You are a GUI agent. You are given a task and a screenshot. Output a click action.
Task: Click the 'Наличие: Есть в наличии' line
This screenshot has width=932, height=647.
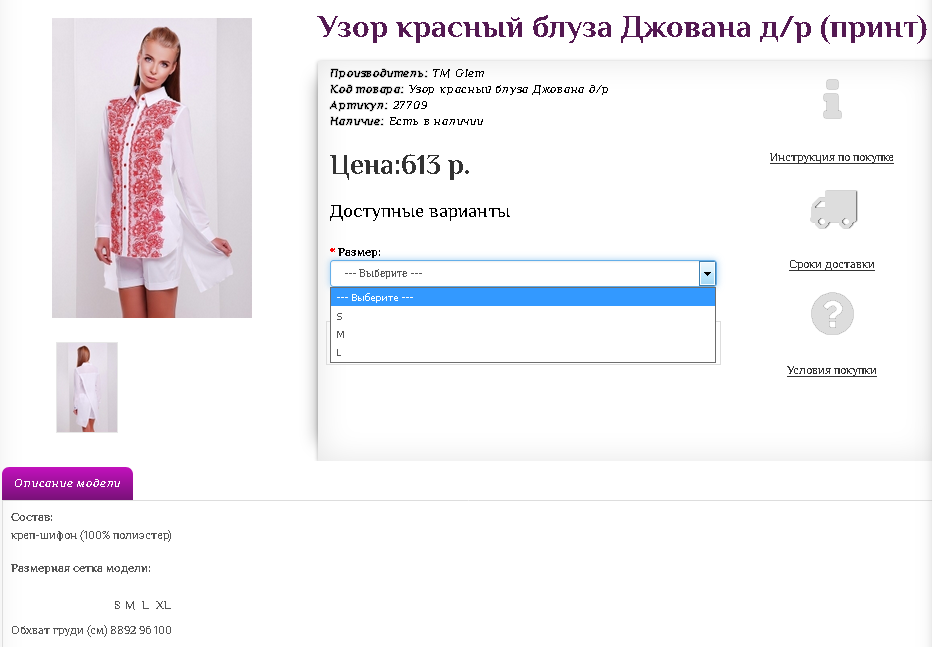pos(407,121)
